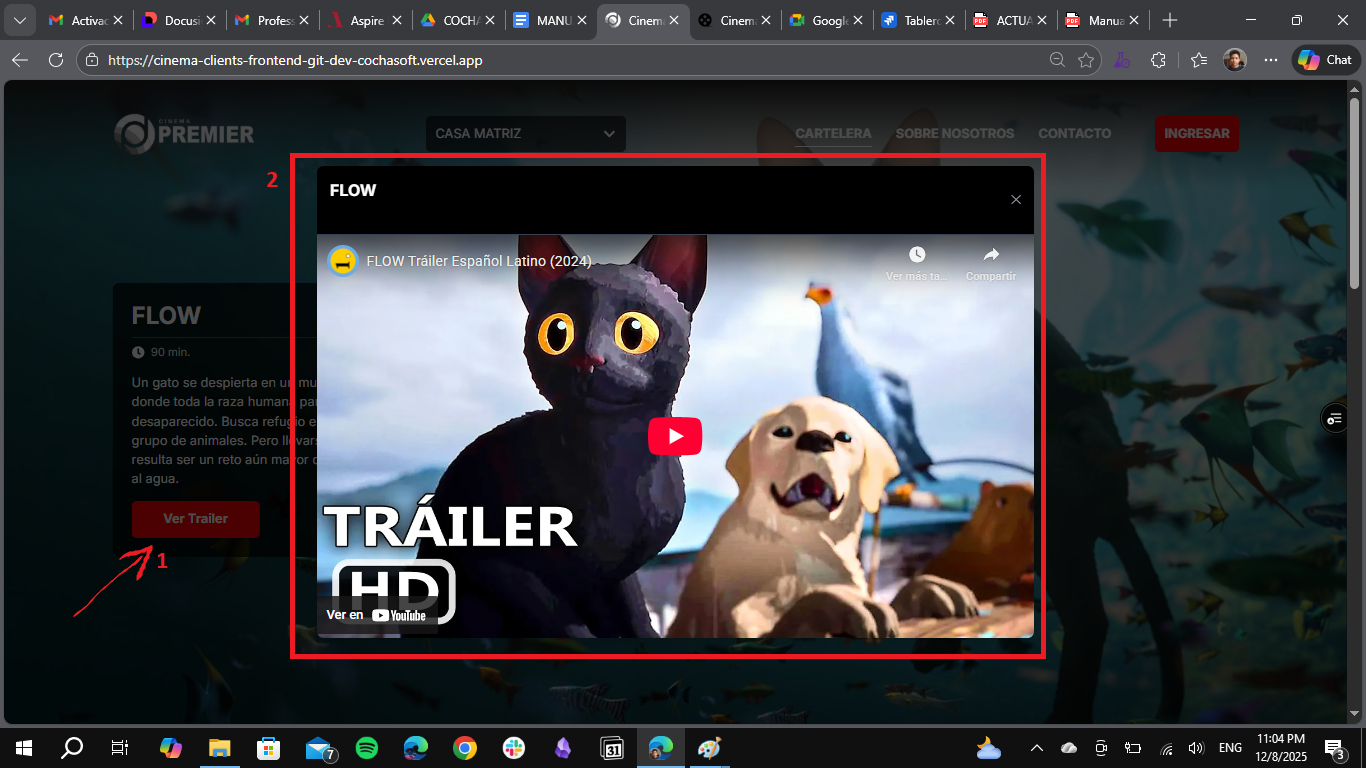Open the tab search chevron in the browser
The width and height of the screenshot is (1366, 768).
coord(19,19)
